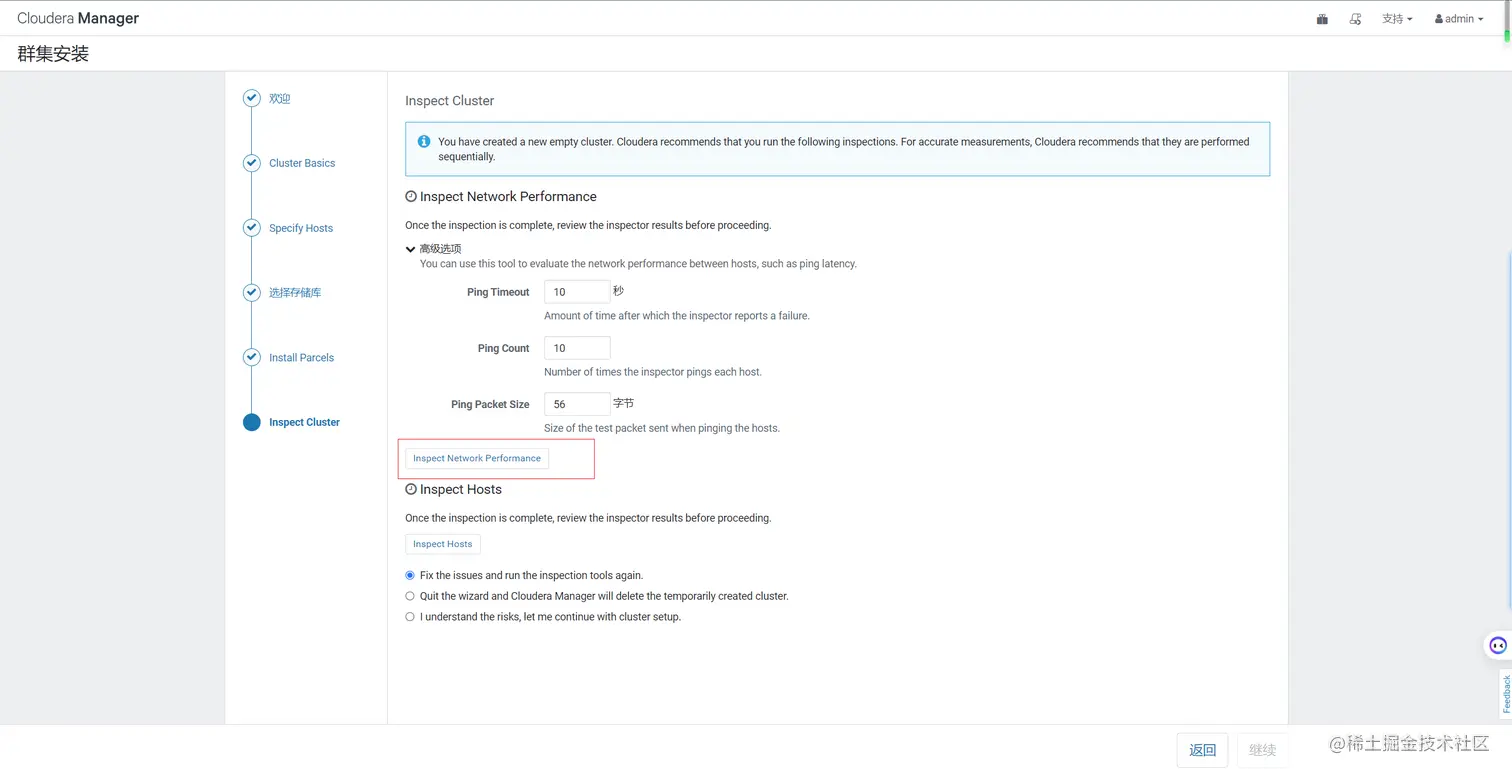This screenshot has height=776, width=1512.
Task: Click the clock icon beside Inspect Network Performance heading
Action: [x=411, y=197]
